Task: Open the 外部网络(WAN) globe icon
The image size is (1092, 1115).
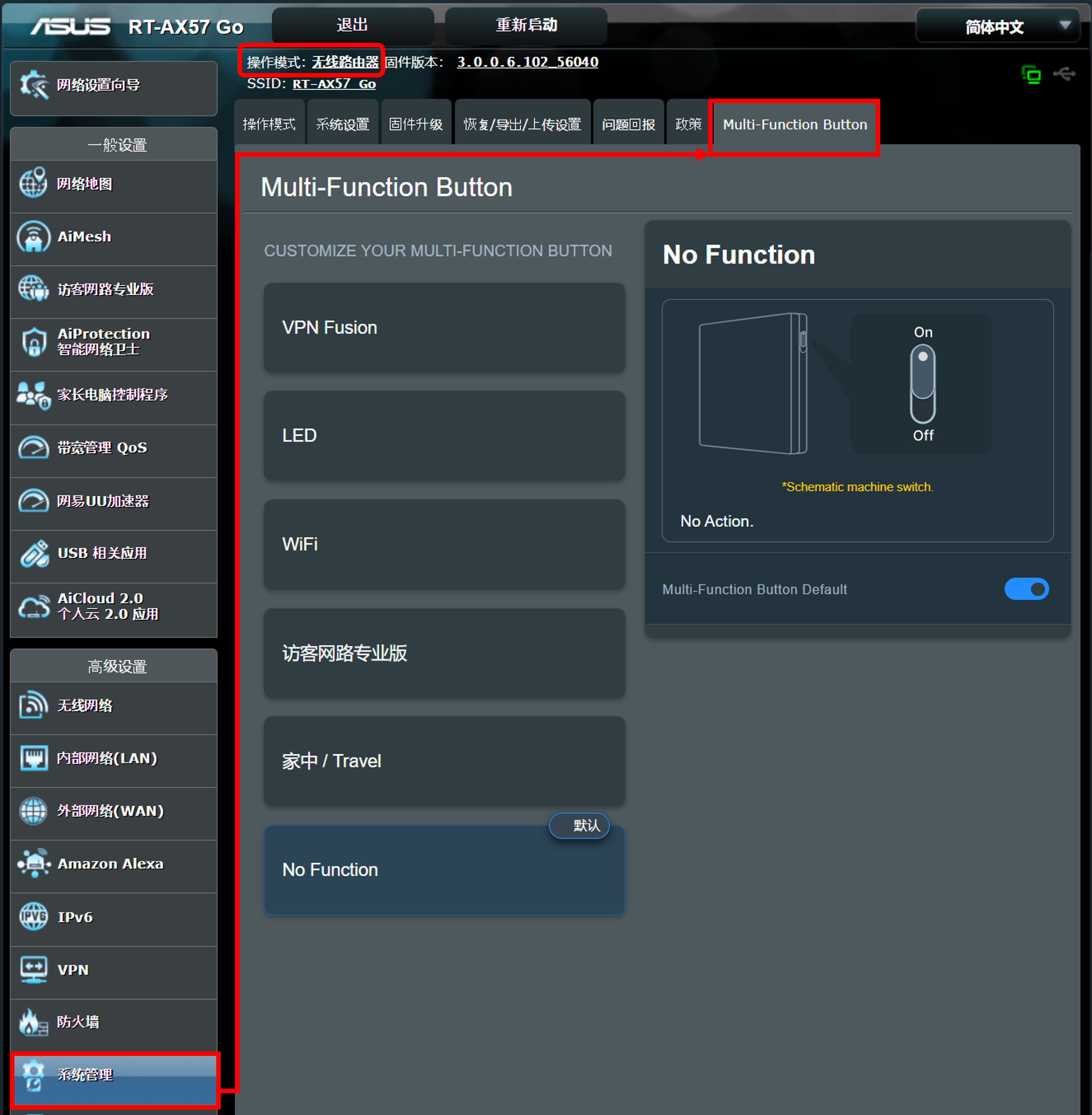Action: click(x=33, y=810)
